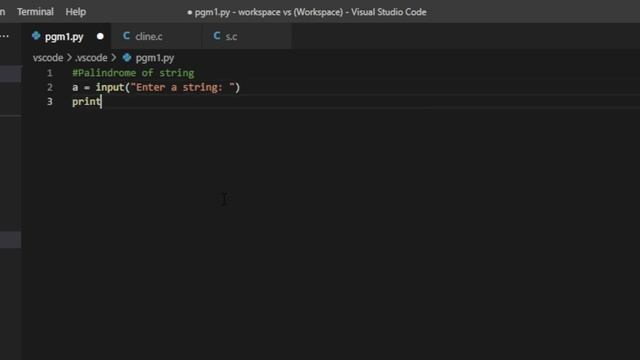Image resolution: width=640 pixels, height=360 pixels.
Task: Expand the chevron after .vscode breadcrumb
Action: tap(113, 58)
